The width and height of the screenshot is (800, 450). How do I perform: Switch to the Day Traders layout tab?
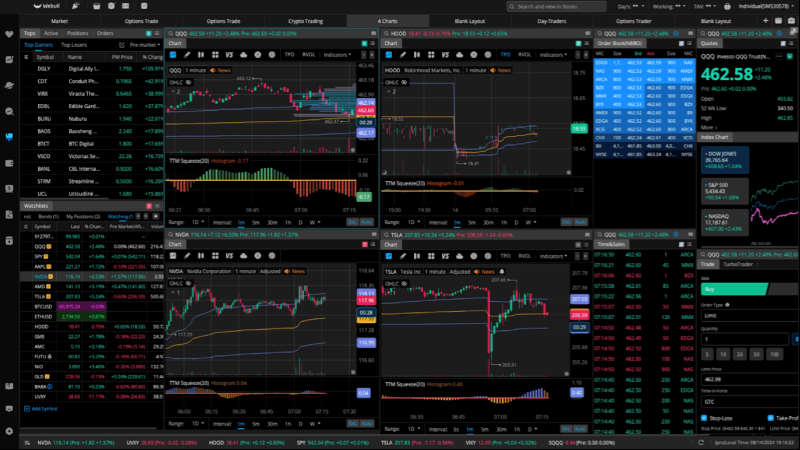point(552,21)
